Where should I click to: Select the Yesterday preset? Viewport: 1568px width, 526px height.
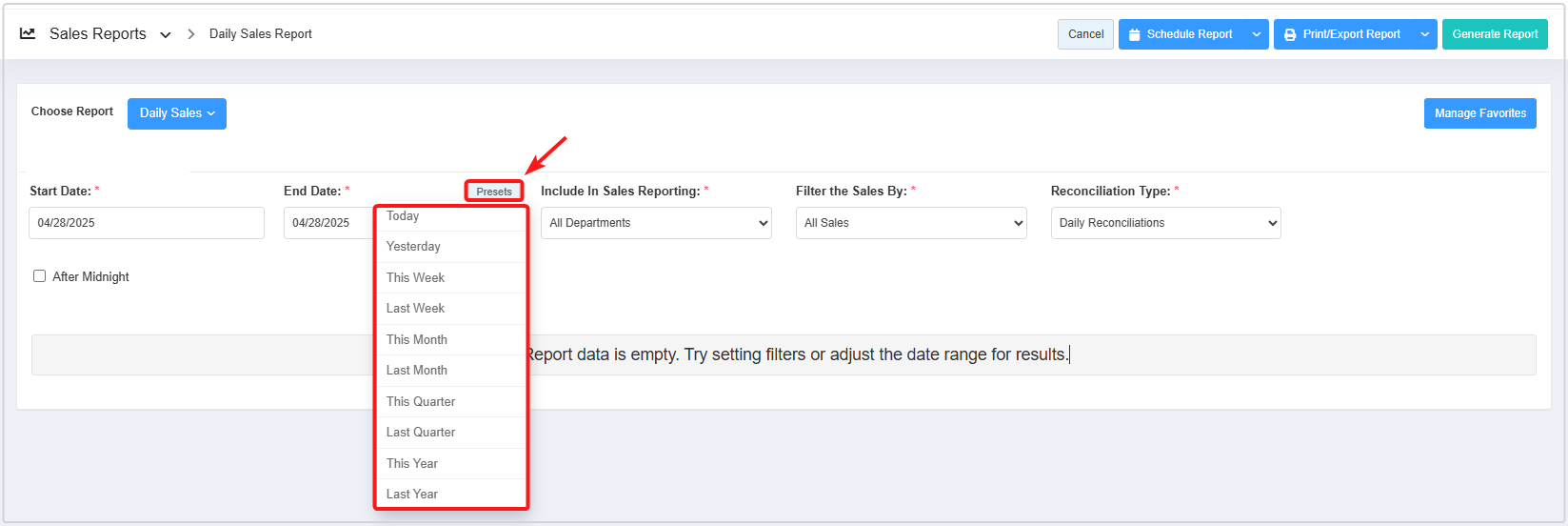pyautogui.click(x=413, y=247)
